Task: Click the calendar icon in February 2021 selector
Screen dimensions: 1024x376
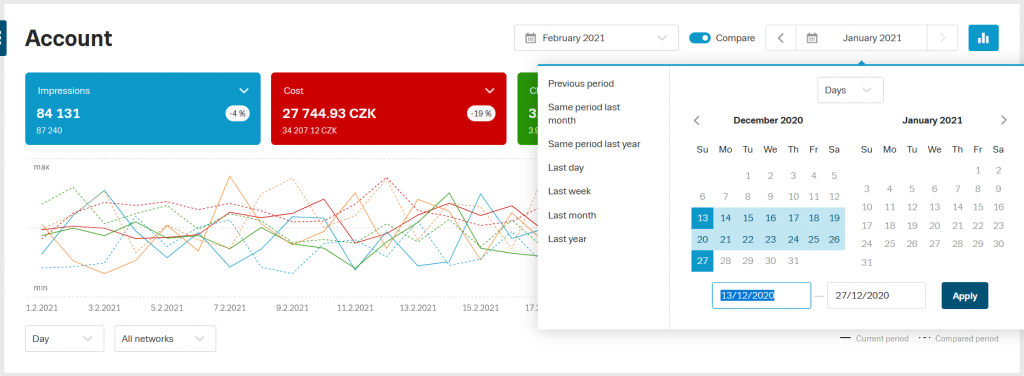Action: tap(531, 38)
